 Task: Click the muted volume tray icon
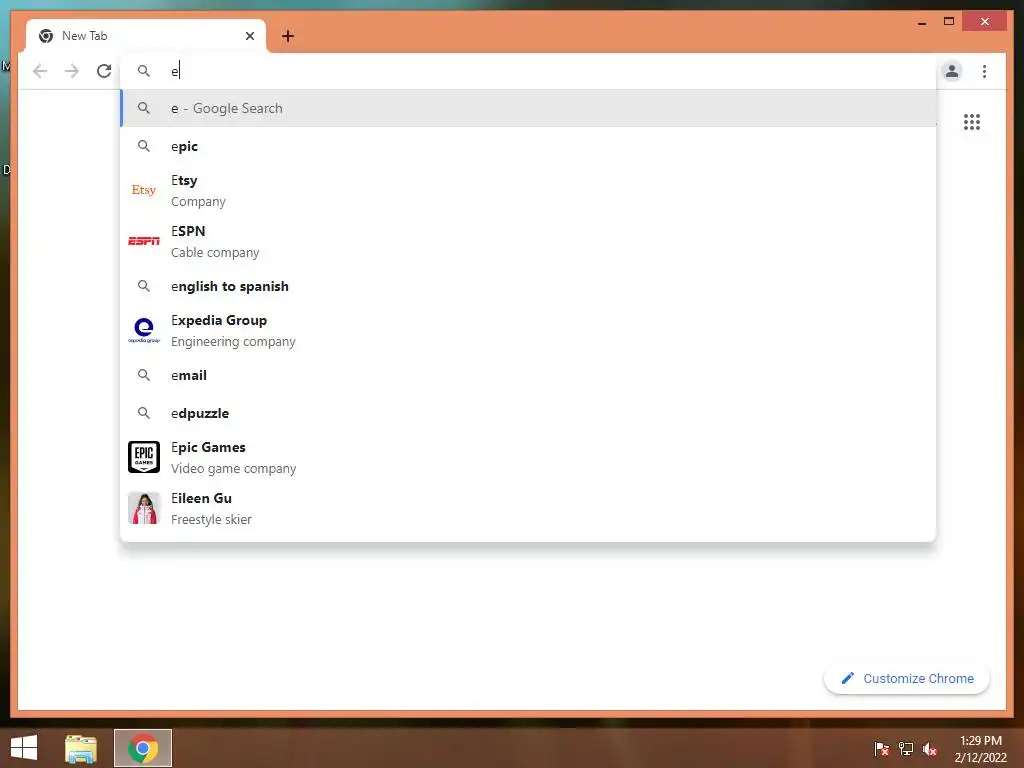click(x=930, y=749)
